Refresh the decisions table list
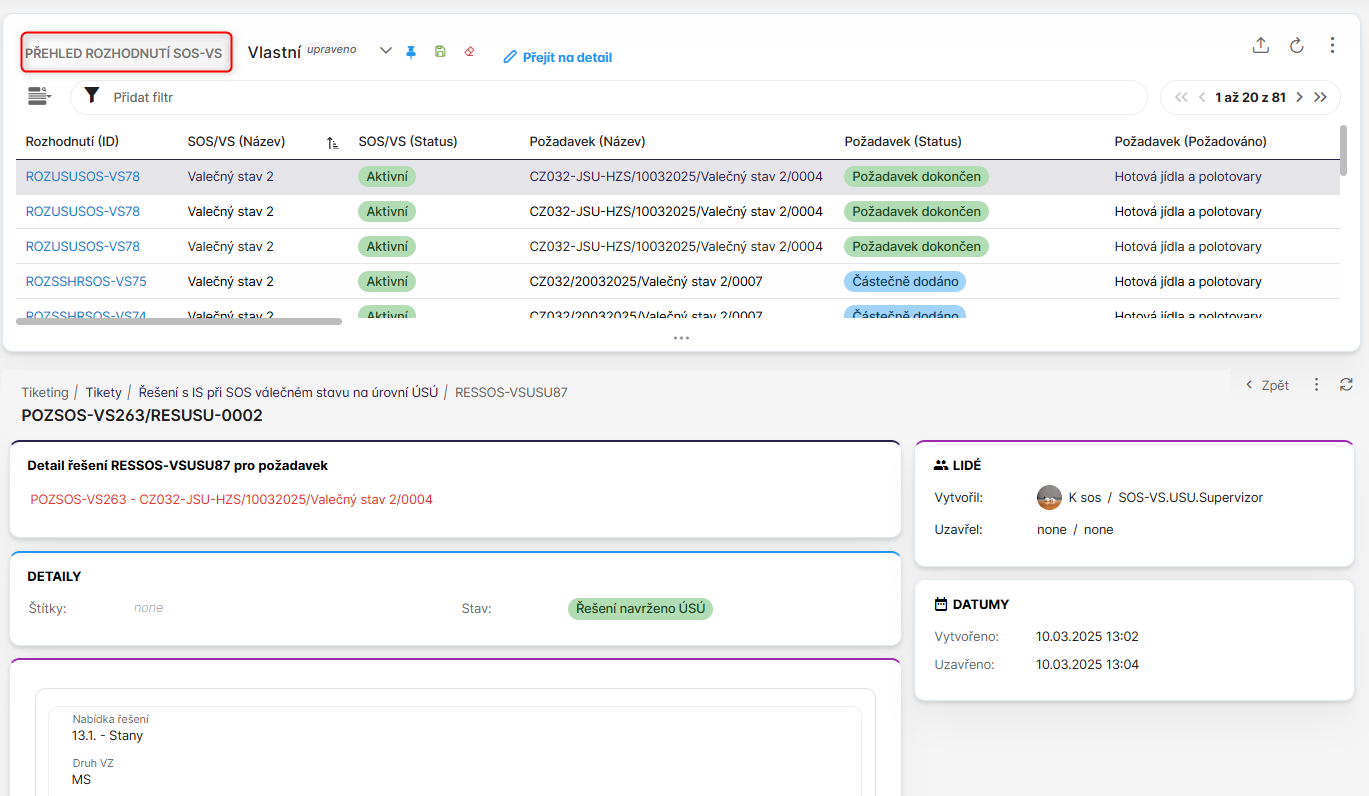1369x796 pixels. click(x=1296, y=45)
